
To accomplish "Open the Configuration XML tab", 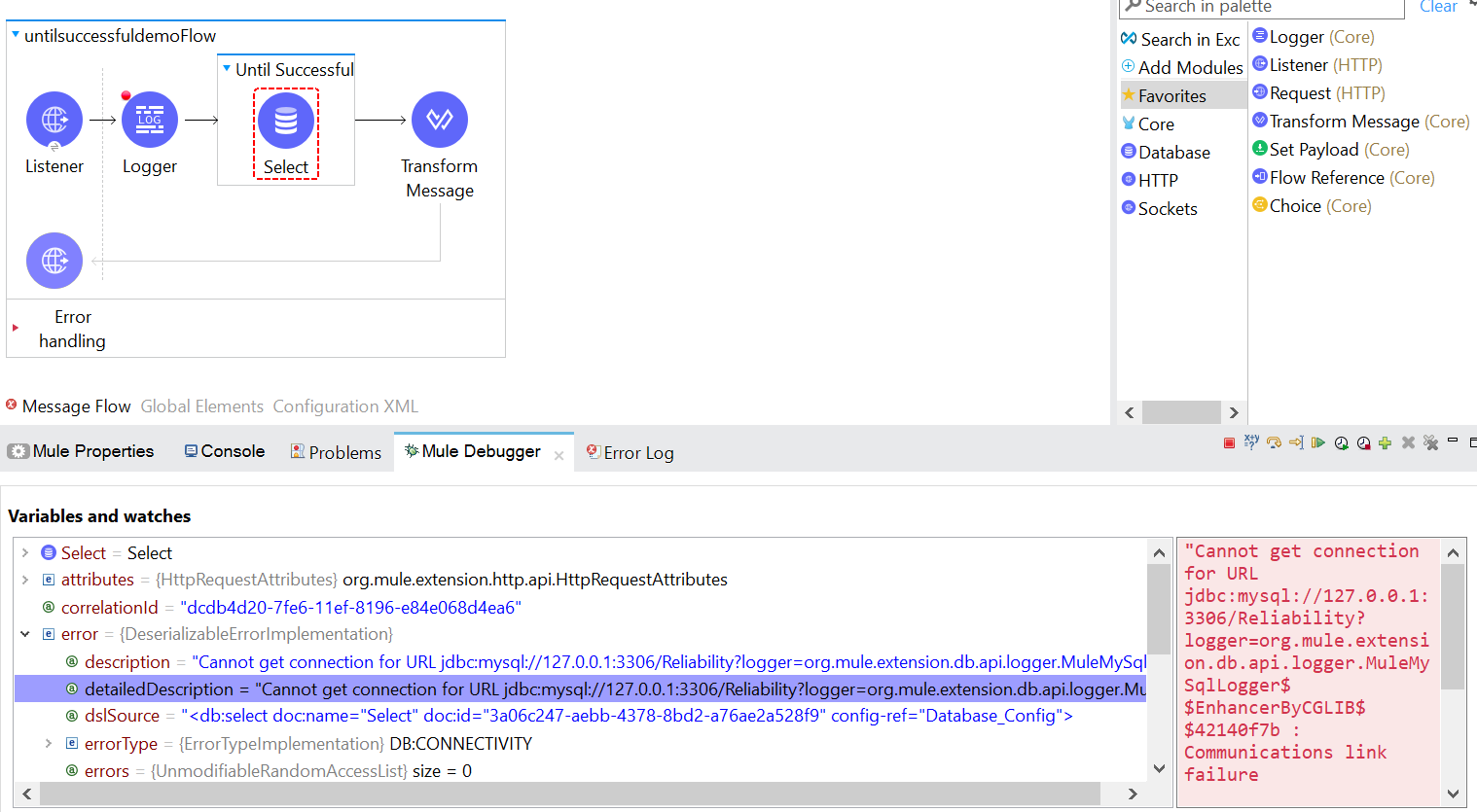I will coord(345,406).
